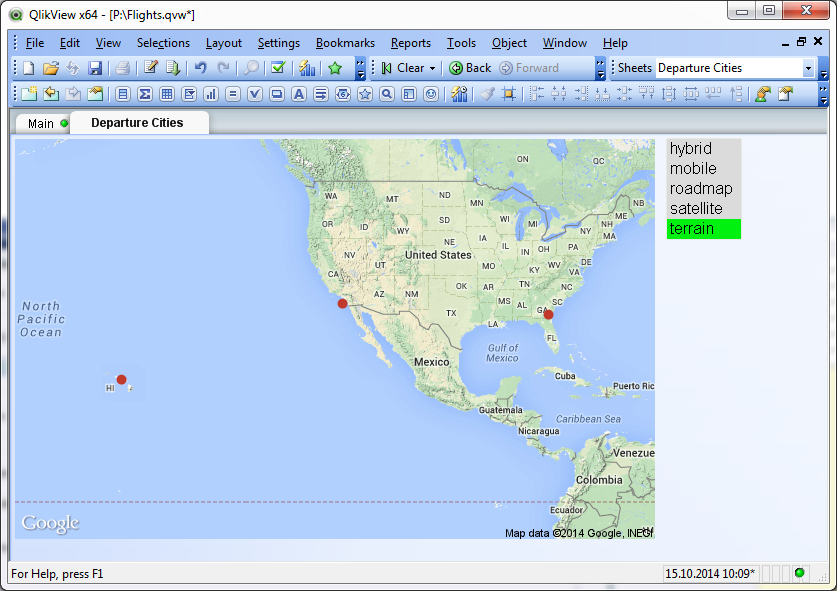Expand the standard toolbar overflow options

click(360, 68)
